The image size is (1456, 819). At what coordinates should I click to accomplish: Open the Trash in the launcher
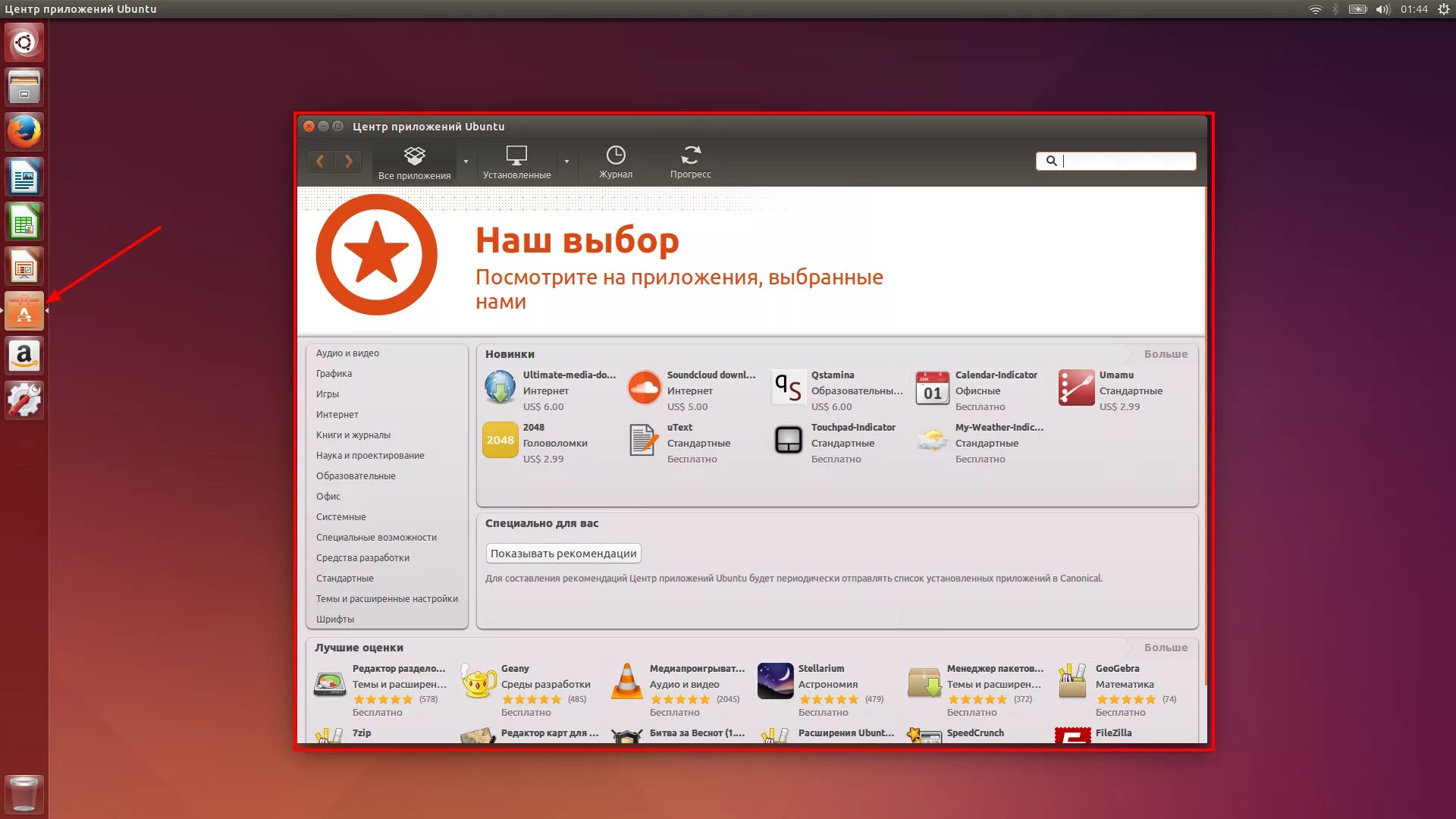click(24, 794)
